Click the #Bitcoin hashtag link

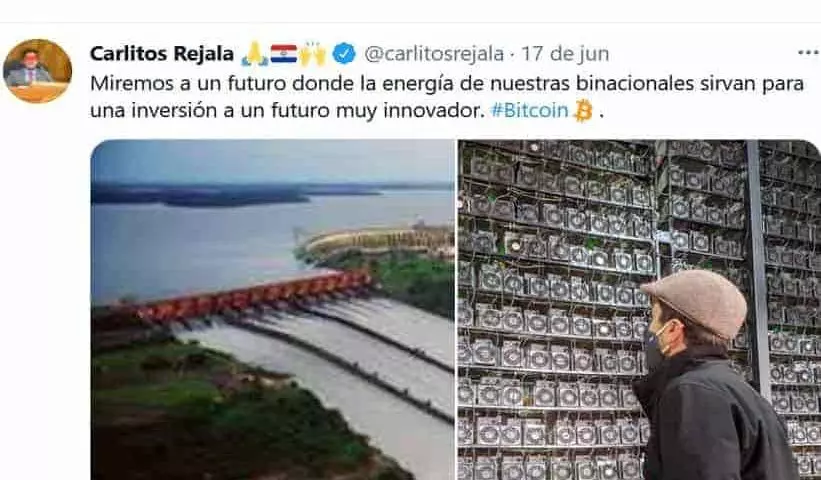pos(530,110)
